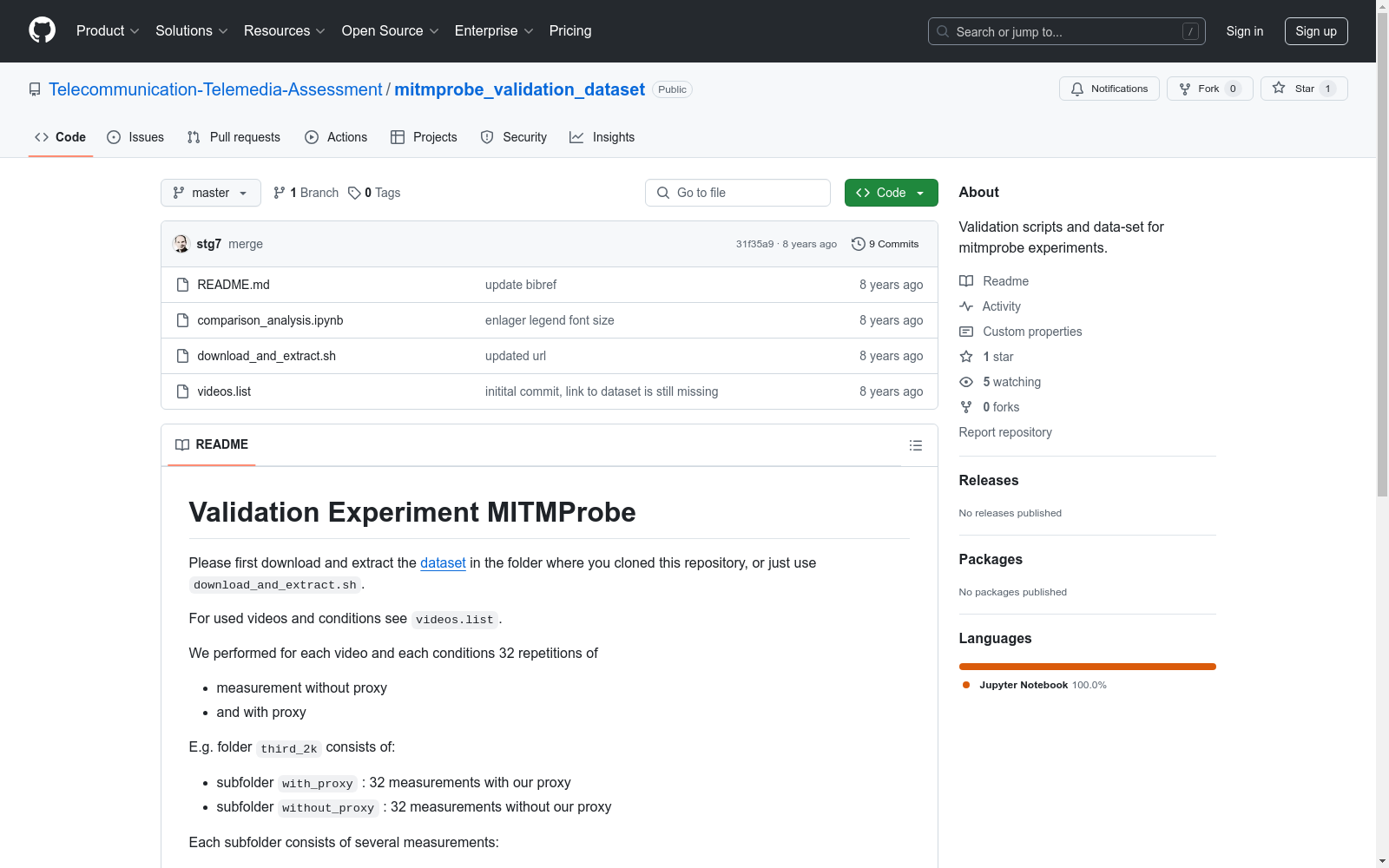
Task: Click Report repository link
Action: 1005,432
